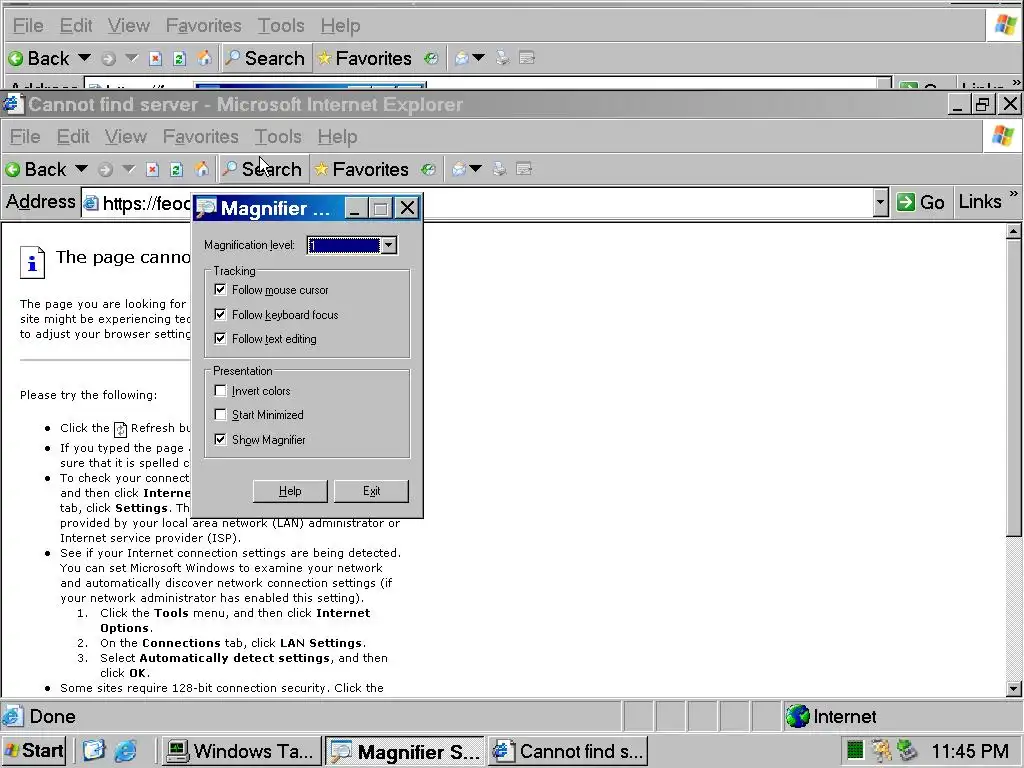Click Help button in Magnifier dialog
Viewport: 1024px width, 768px height.
coord(290,491)
